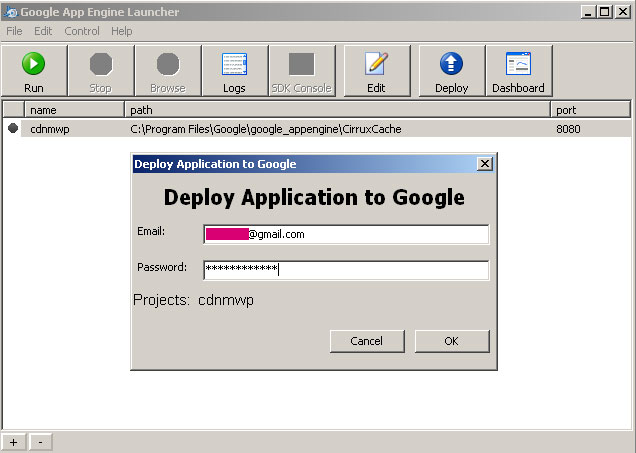Click the SDK Console icon

click(x=301, y=64)
